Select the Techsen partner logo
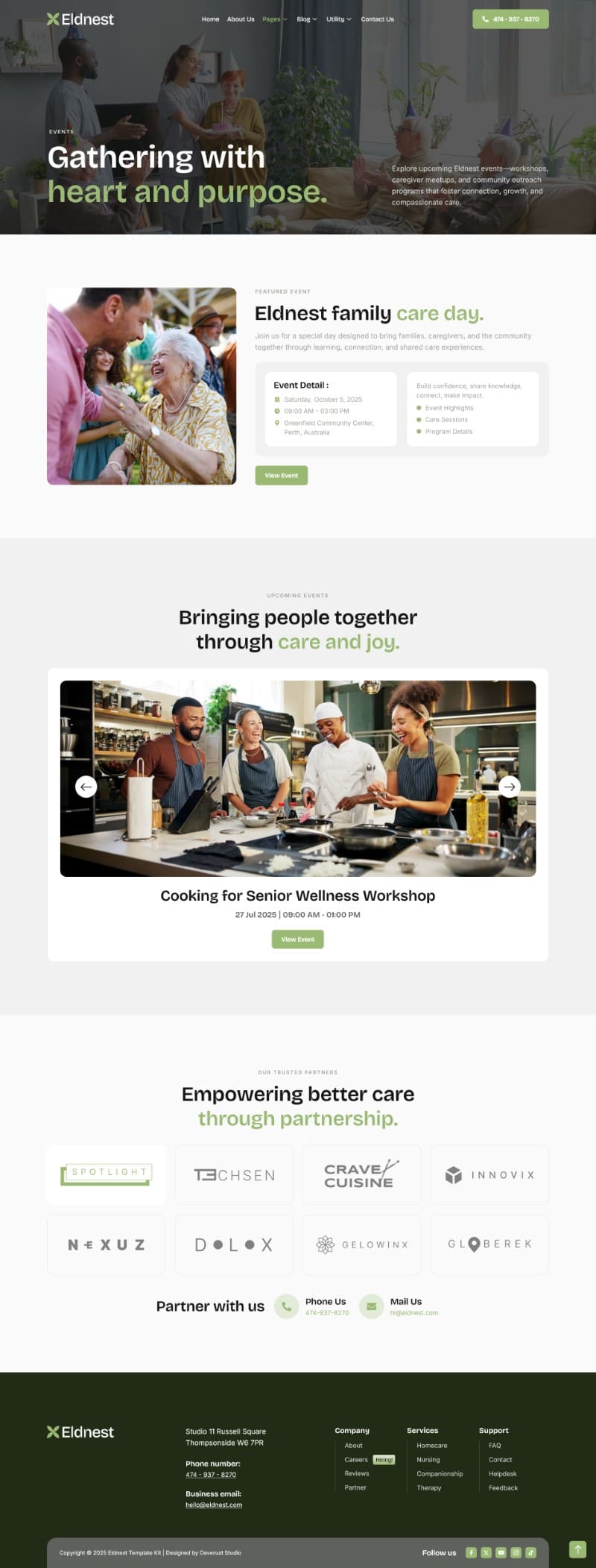This screenshot has height=1568, width=596. click(x=234, y=1175)
